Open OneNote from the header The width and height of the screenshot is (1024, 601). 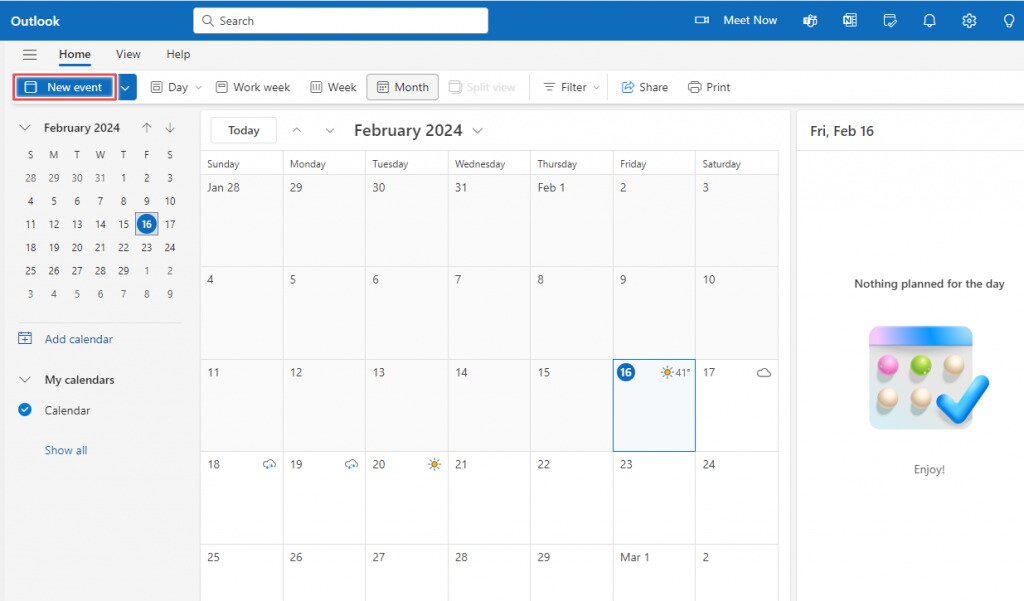[x=849, y=20]
